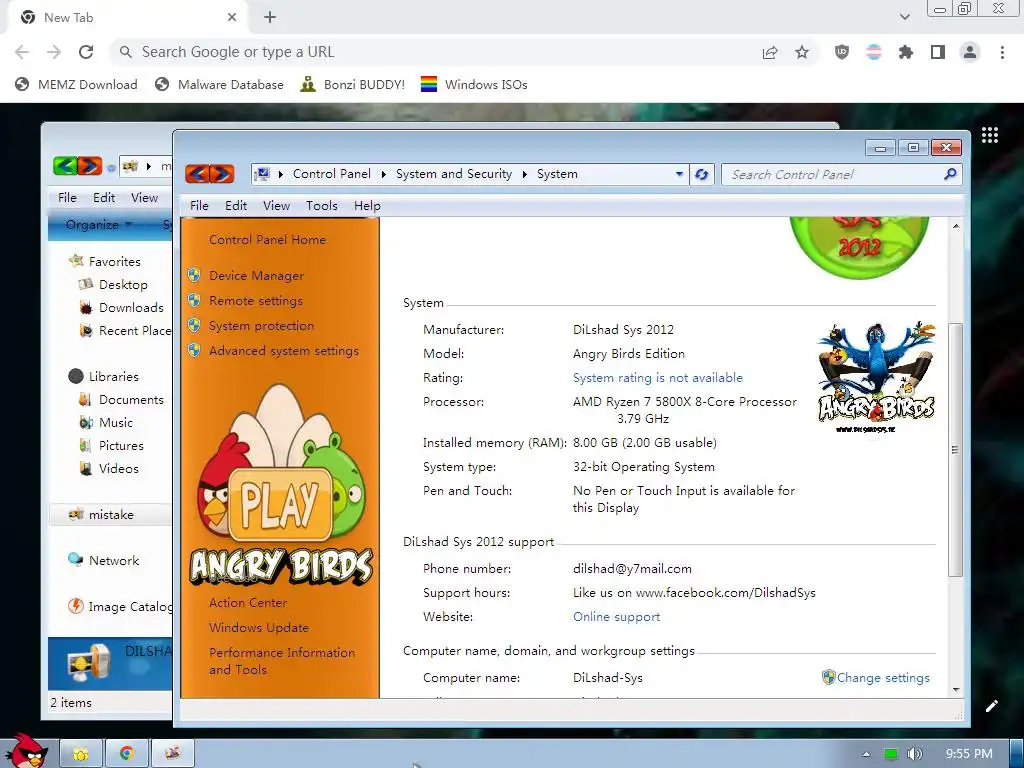Open Organize dropdown in explorer window
The height and width of the screenshot is (768, 1024).
click(x=98, y=225)
